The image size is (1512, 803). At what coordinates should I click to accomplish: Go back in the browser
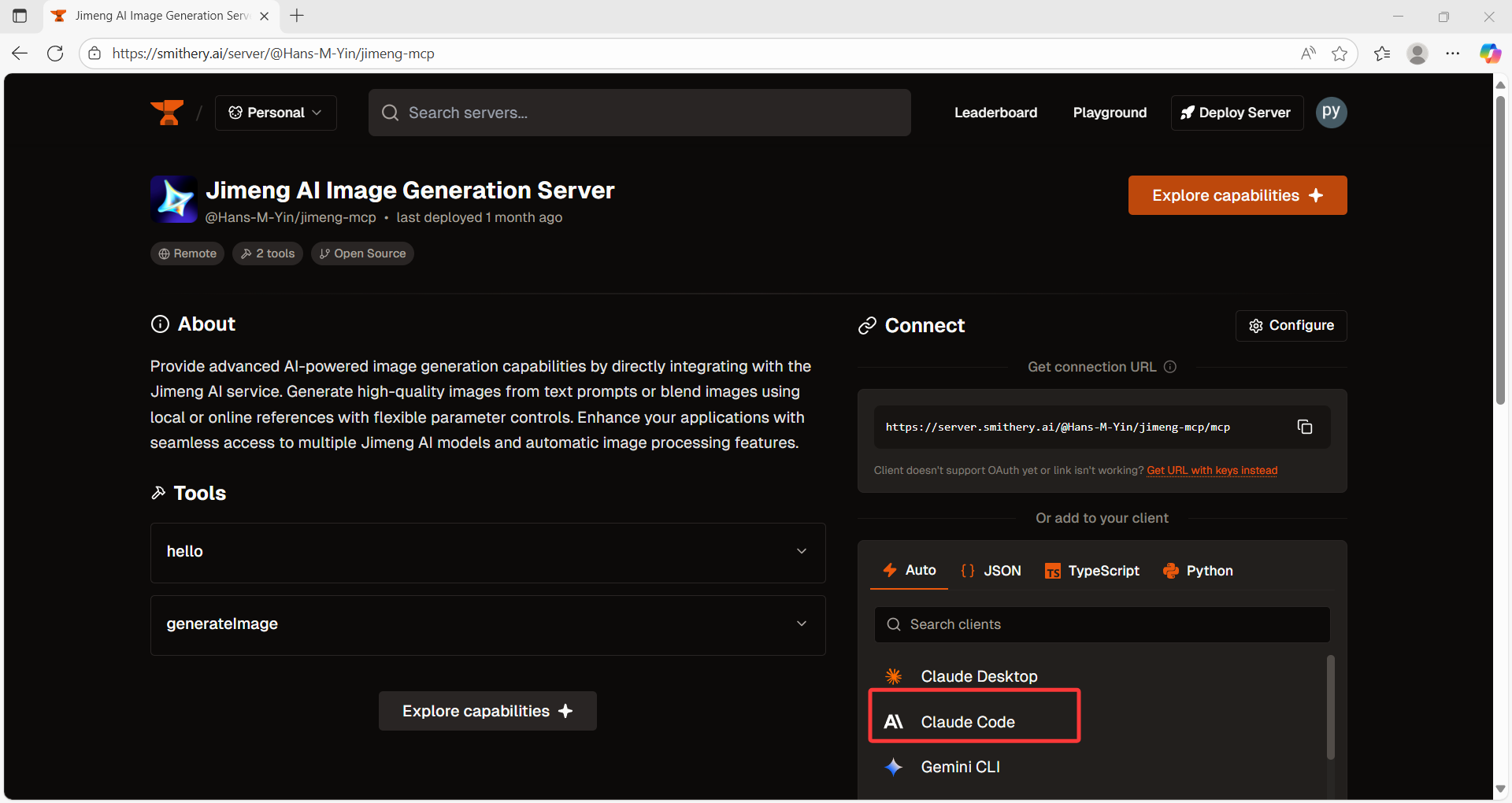(20, 54)
